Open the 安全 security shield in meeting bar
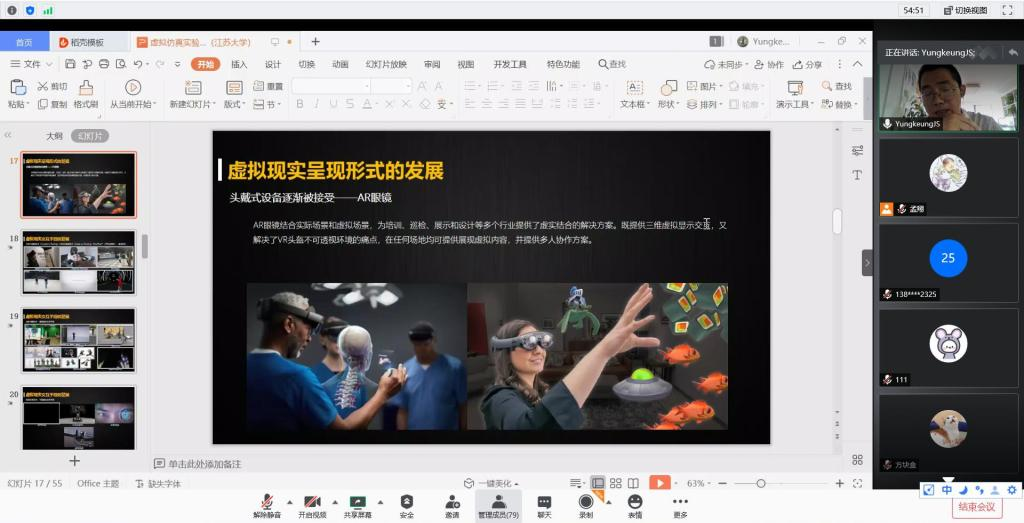The width and height of the screenshot is (1024, 523). click(406, 506)
